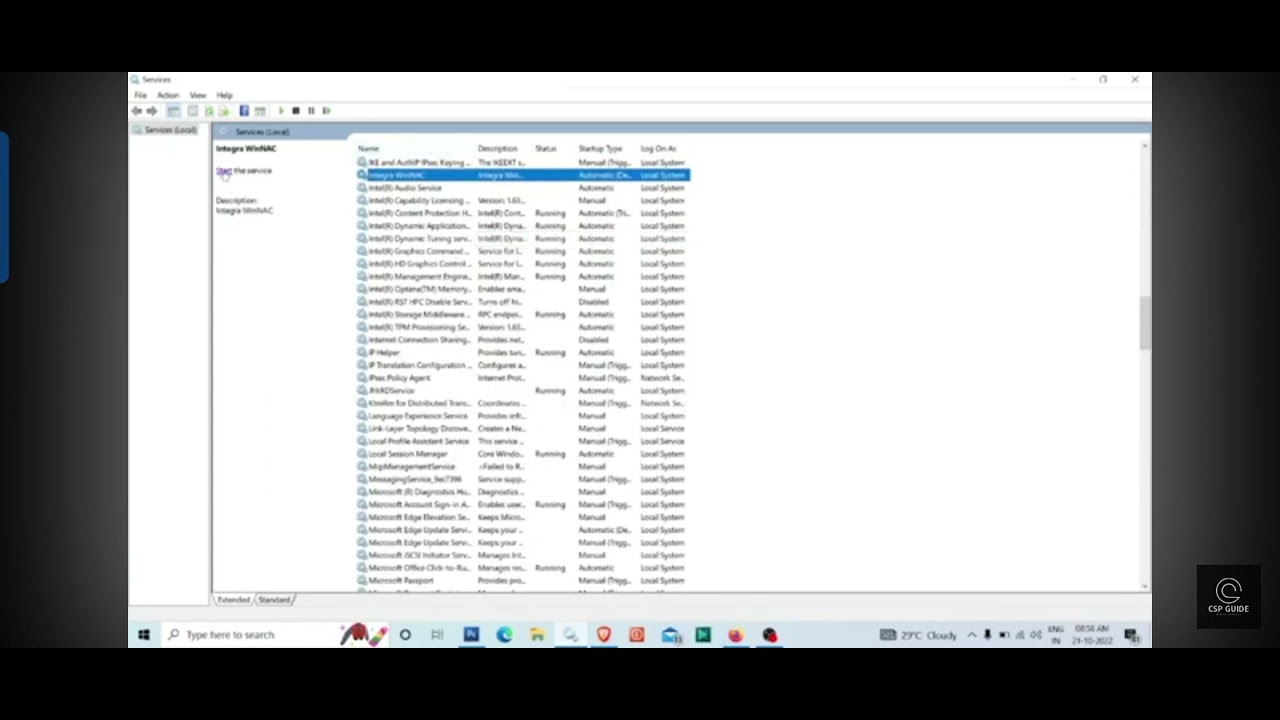Select Microsoft Office Click-to-Run service row

tap(523, 568)
